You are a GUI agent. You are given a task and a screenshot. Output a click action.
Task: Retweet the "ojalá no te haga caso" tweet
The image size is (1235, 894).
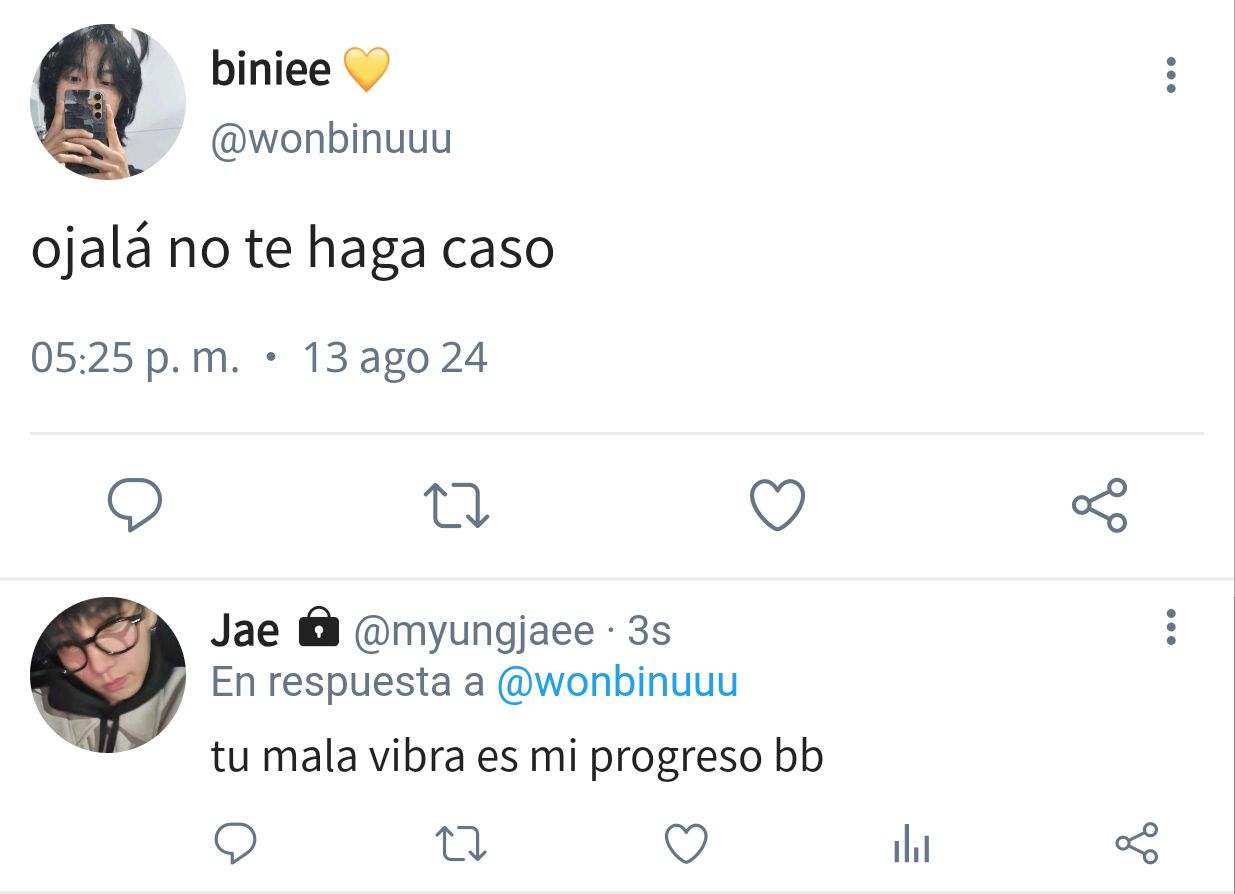point(456,505)
